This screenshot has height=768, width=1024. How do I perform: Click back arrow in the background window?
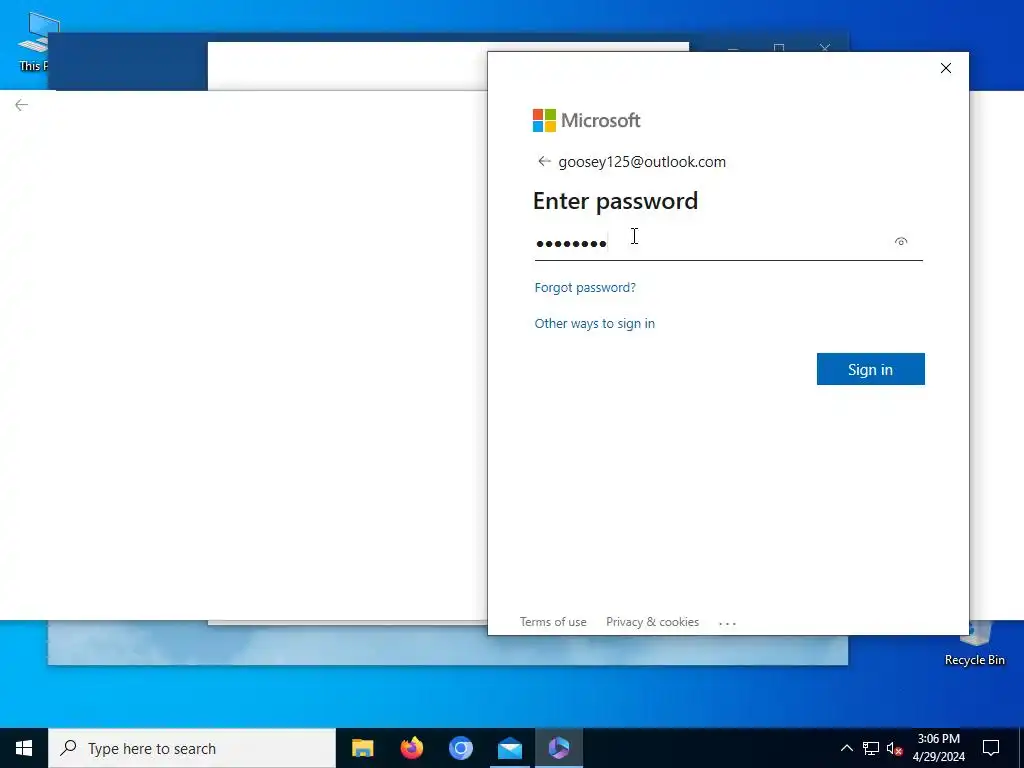(x=22, y=105)
